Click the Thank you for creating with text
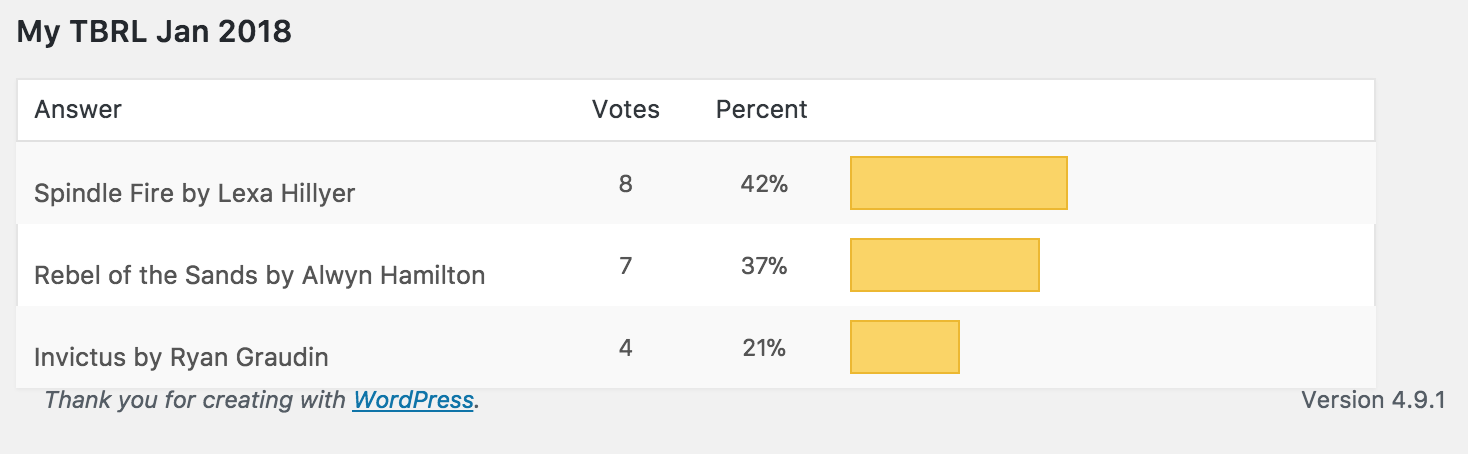The height and width of the screenshot is (454, 1468). 197,400
